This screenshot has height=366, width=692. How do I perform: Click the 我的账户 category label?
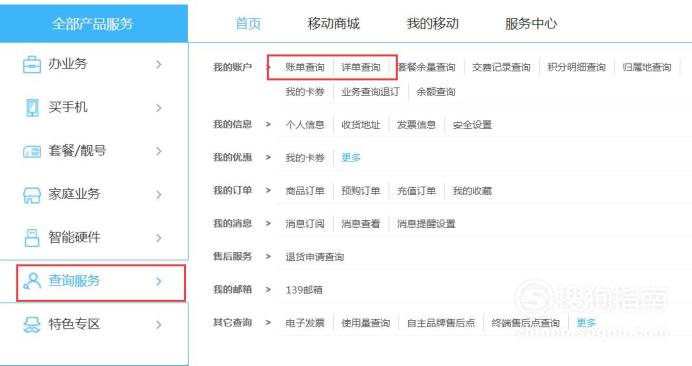[232, 67]
